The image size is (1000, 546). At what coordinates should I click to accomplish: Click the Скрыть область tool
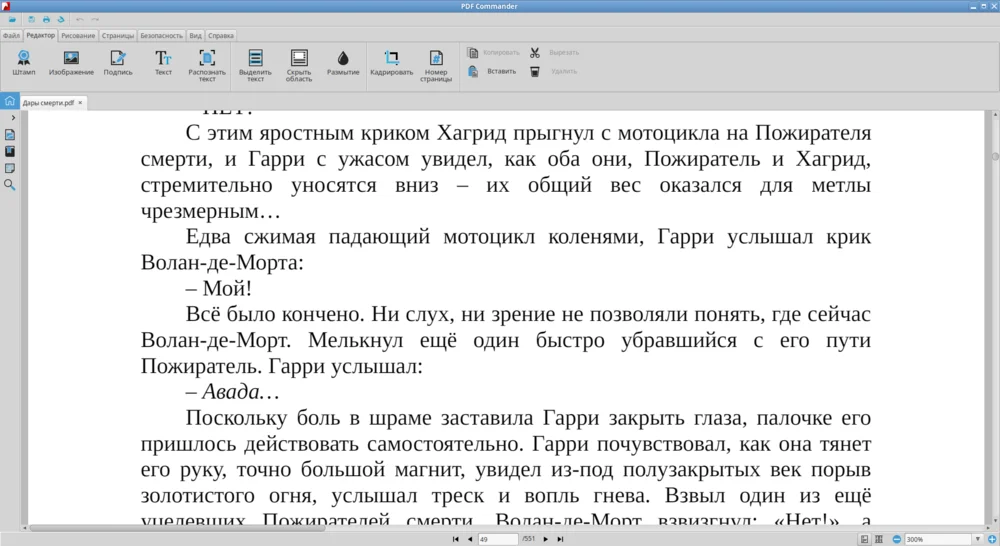tap(299, 63)
